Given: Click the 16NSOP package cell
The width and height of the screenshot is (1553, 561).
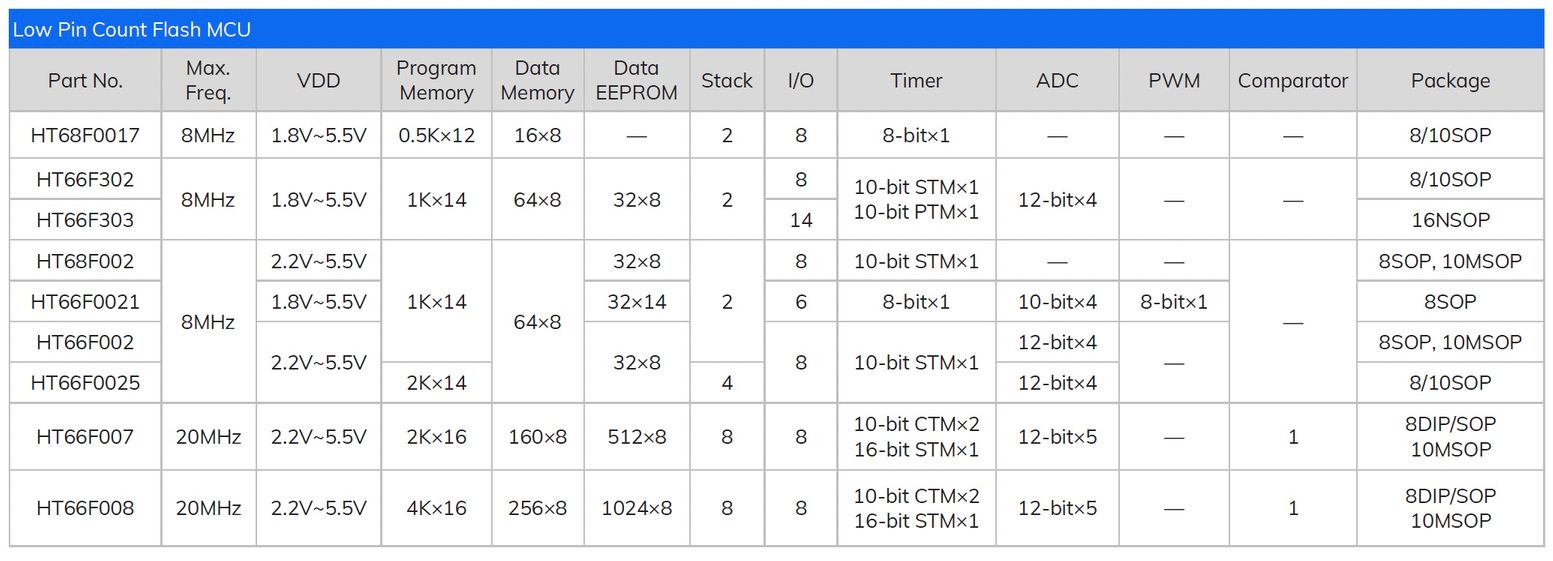Looking at the screenshot, I should [x=1450, y=220].
